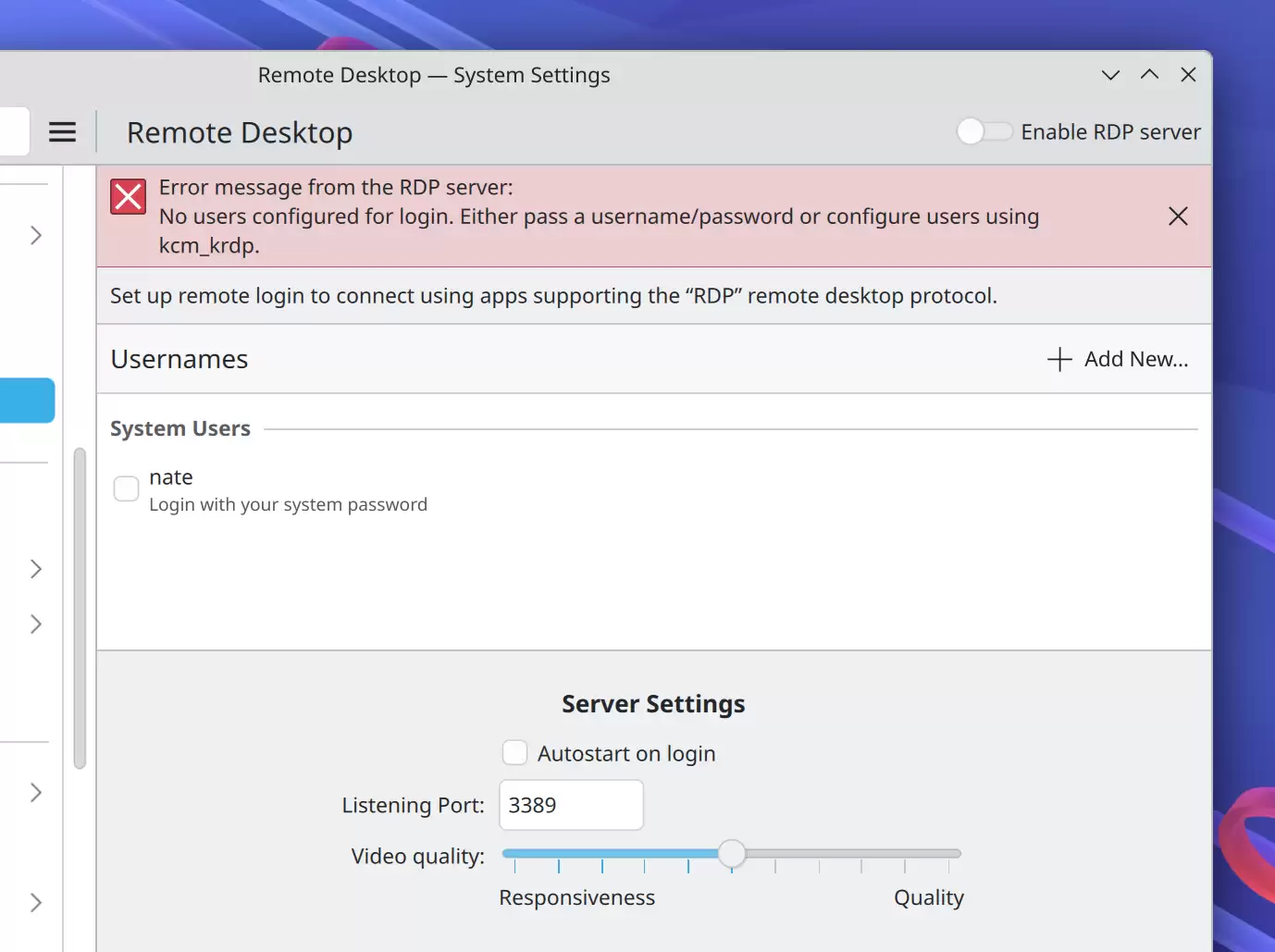Screen dimensions: 1275x952
Task: Click the Video quality slider handle
Action: click(732, 854)
